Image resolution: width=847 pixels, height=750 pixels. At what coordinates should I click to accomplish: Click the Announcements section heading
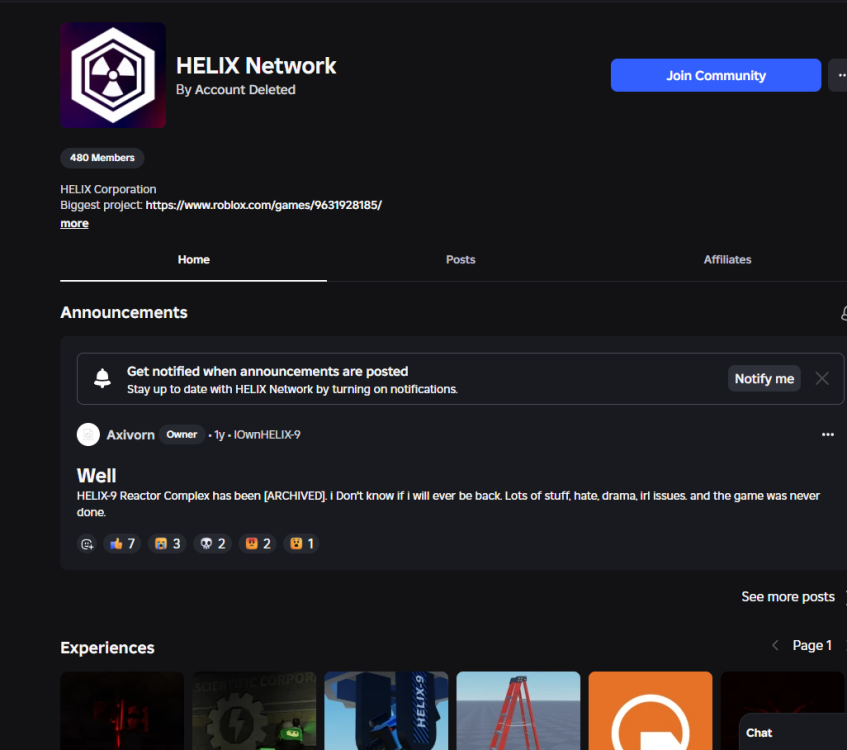[x=124, y=312]
